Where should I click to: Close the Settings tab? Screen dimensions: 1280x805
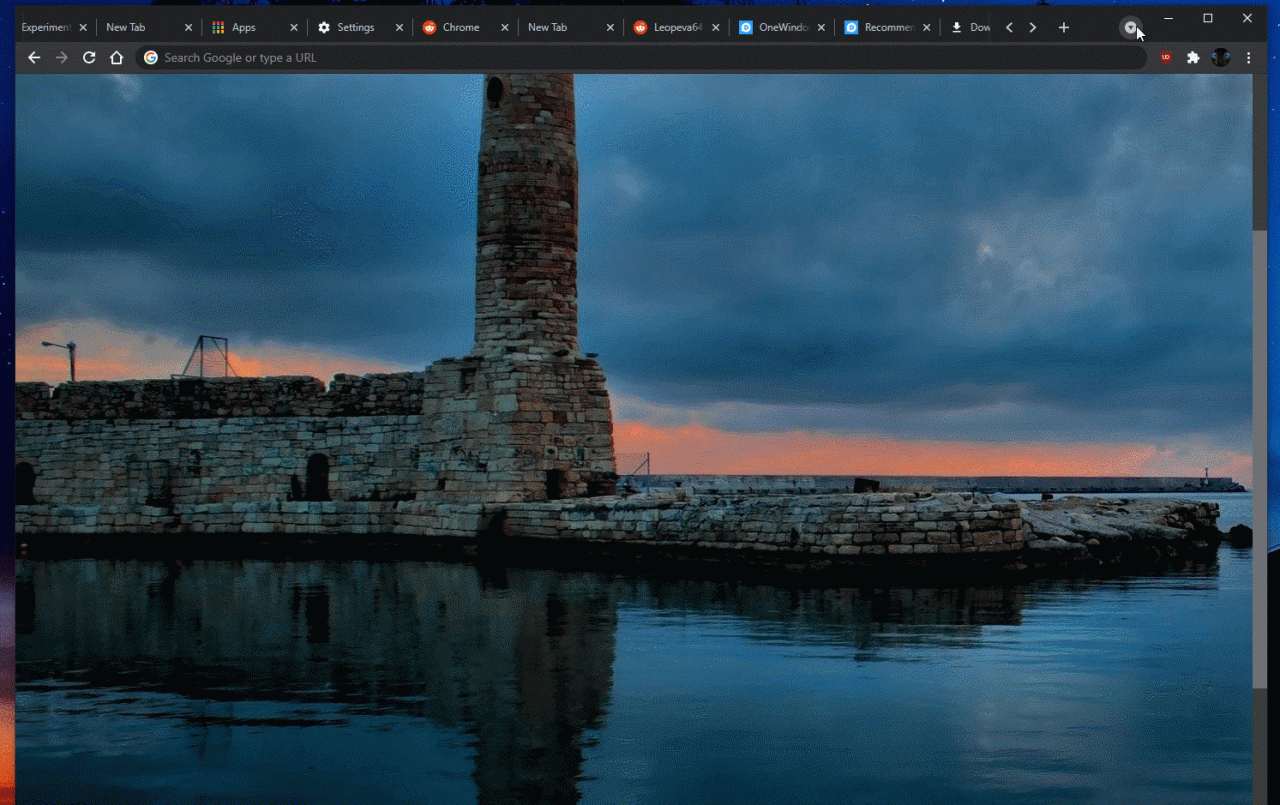coord(399,28)
